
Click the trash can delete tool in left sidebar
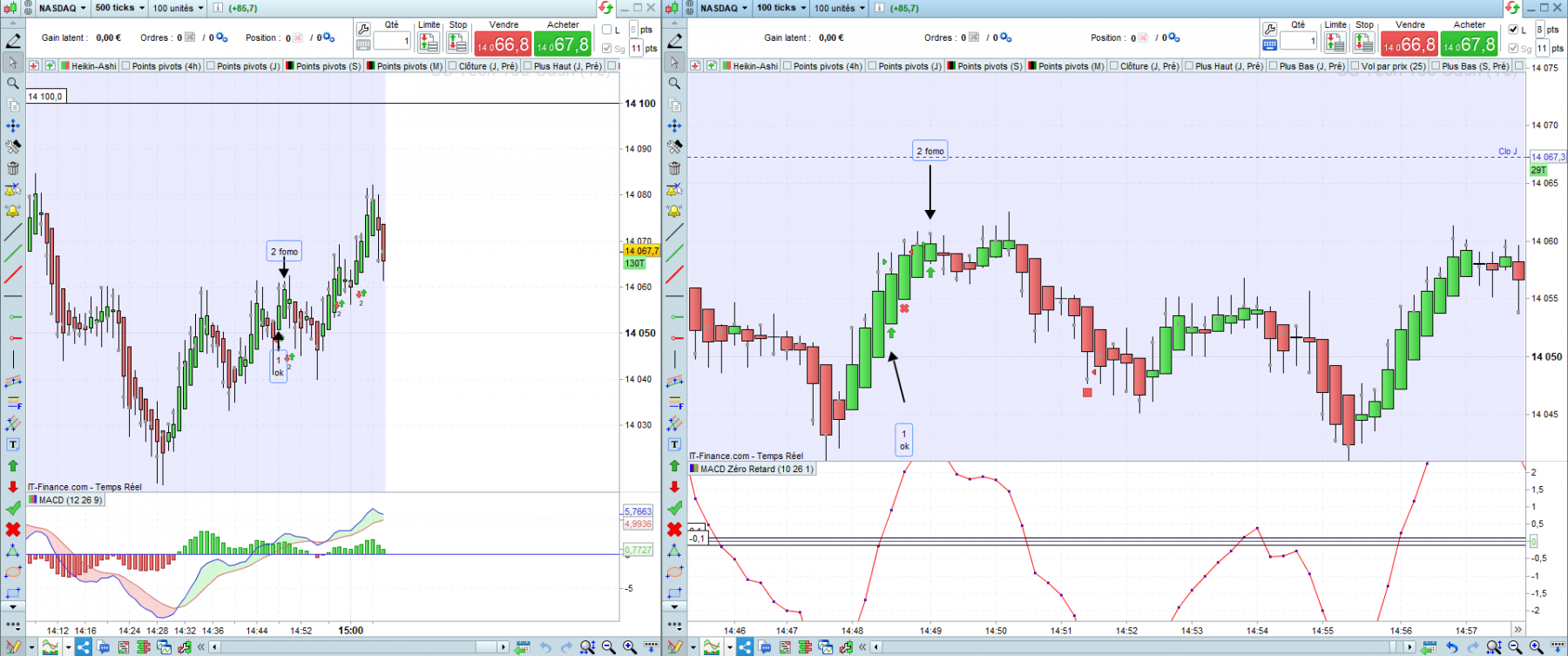tap(12, 168)
